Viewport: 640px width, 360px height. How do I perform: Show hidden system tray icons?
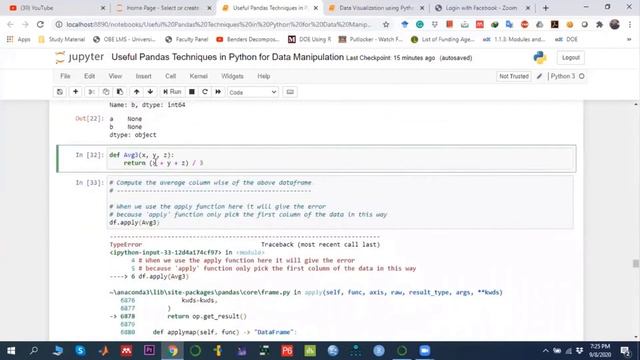point(545,351)
